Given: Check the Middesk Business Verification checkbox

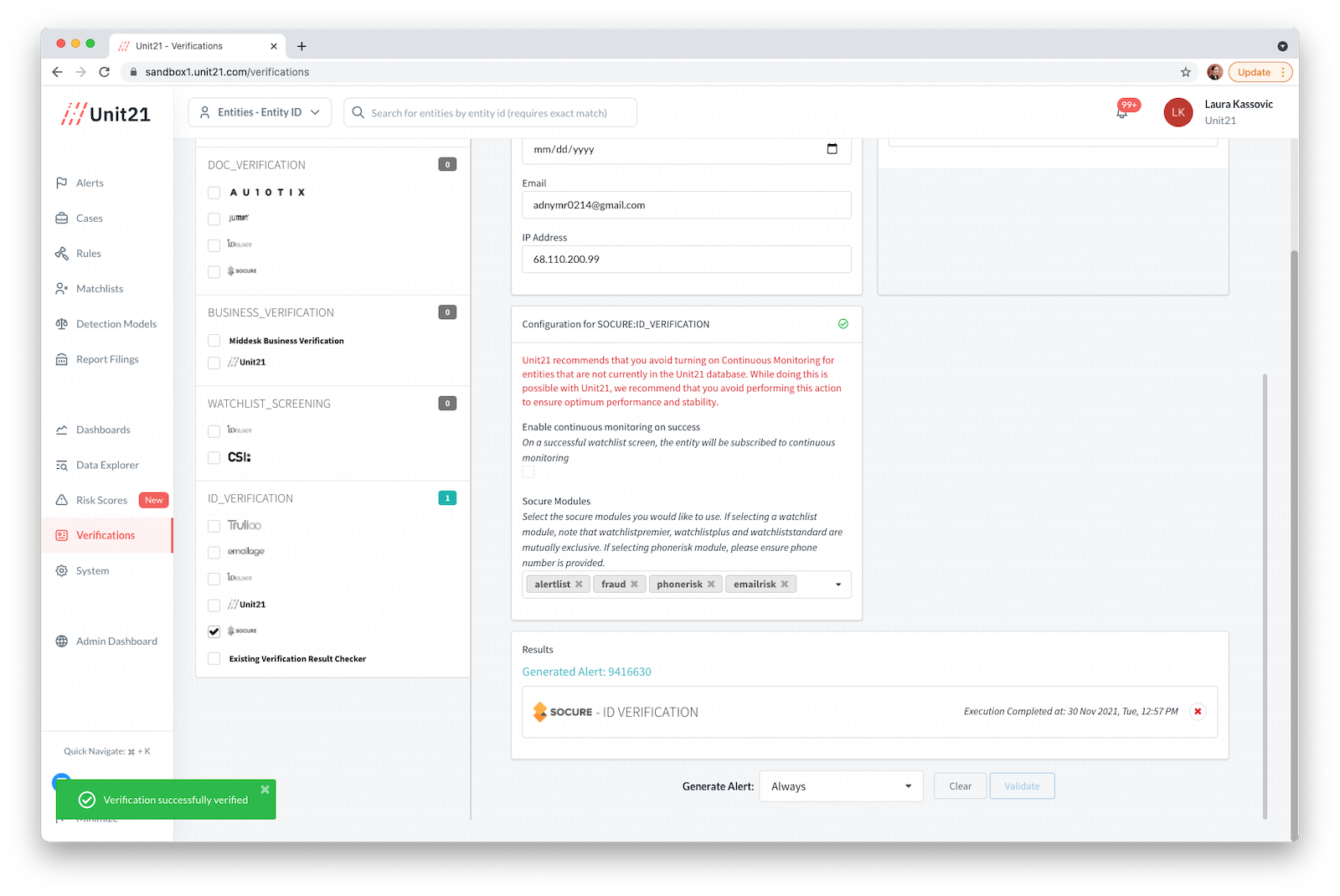Looking at the screenshot, I should point(214,341).
